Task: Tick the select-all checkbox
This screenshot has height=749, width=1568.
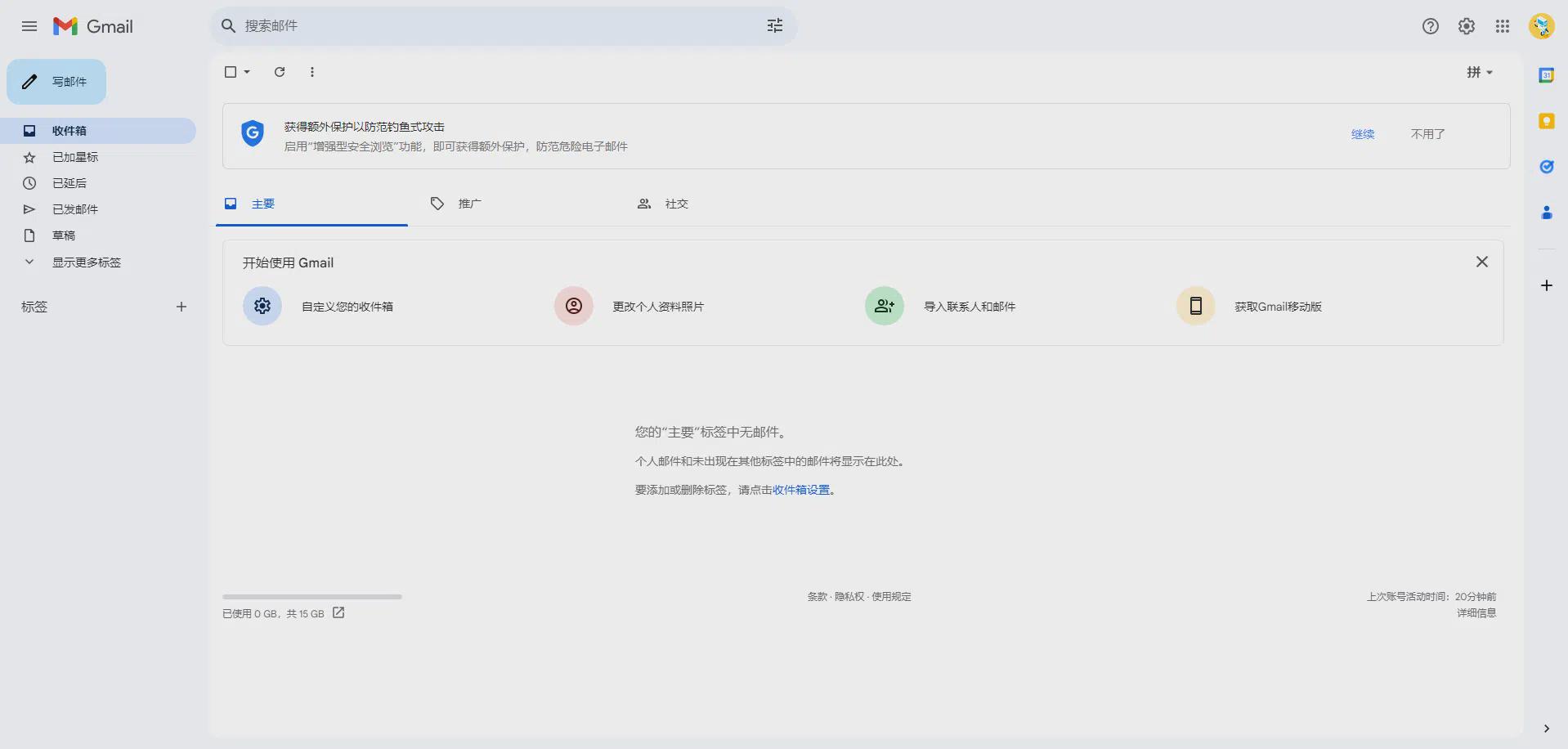Action: click(x=231, y=72)
